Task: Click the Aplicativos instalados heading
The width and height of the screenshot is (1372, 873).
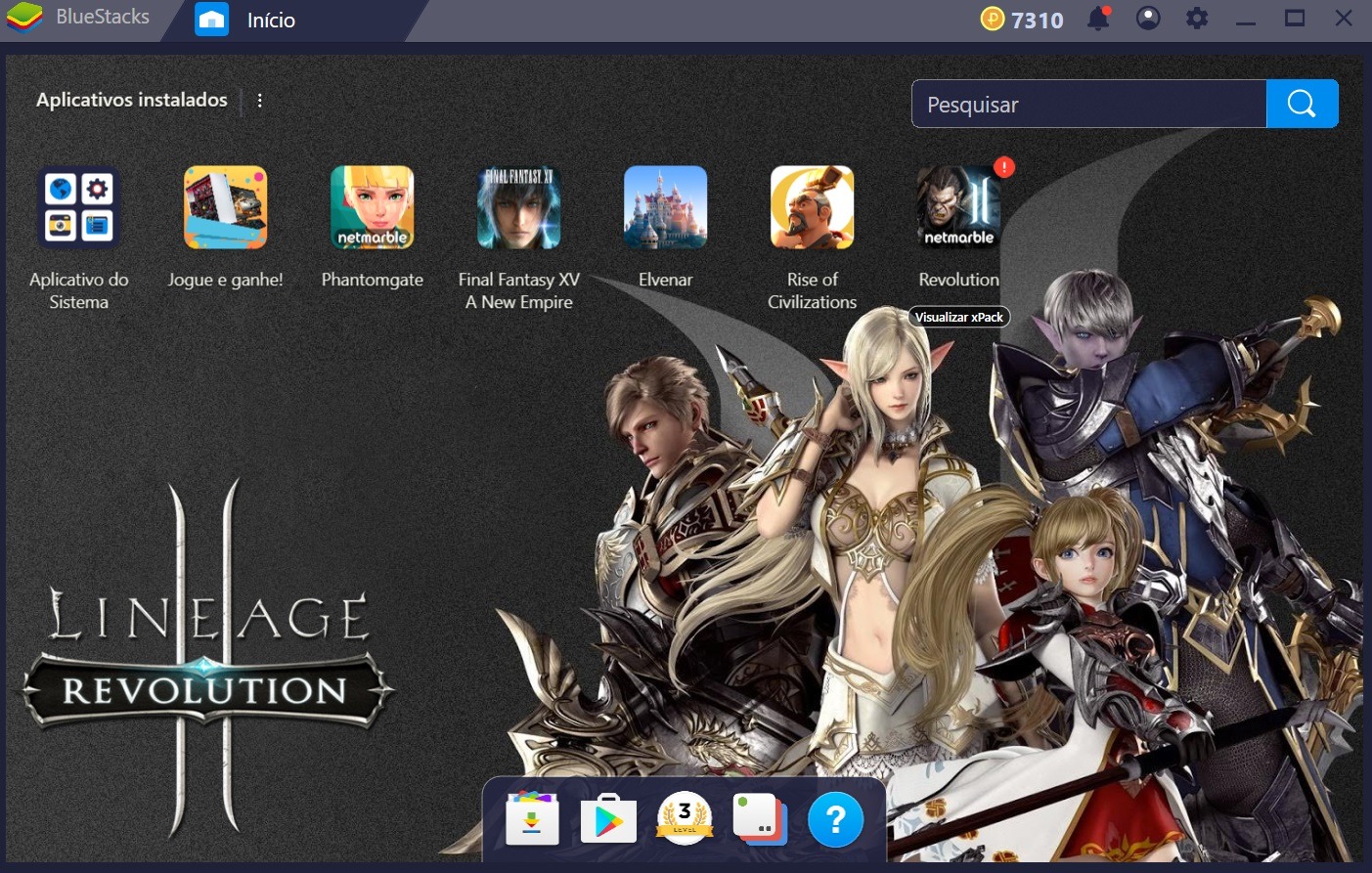Action: 132,100
